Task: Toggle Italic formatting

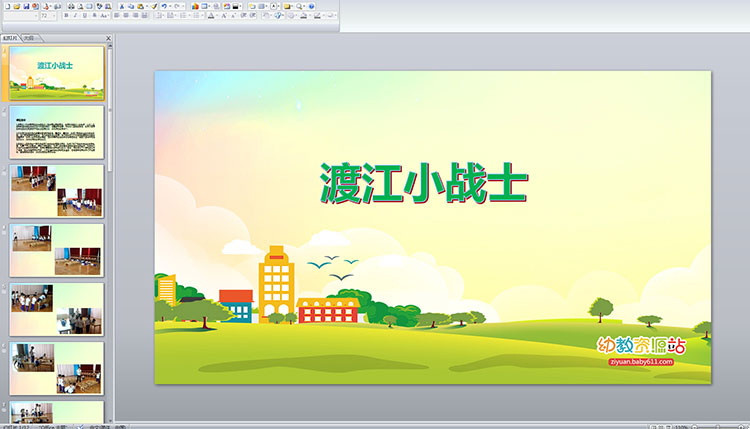Action: 75,15
